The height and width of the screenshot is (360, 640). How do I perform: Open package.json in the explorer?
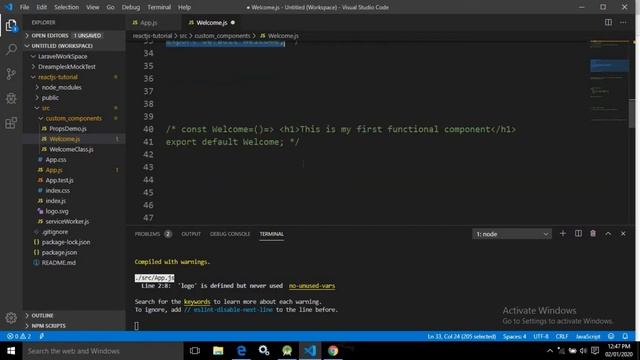click(x=60, y=252)
